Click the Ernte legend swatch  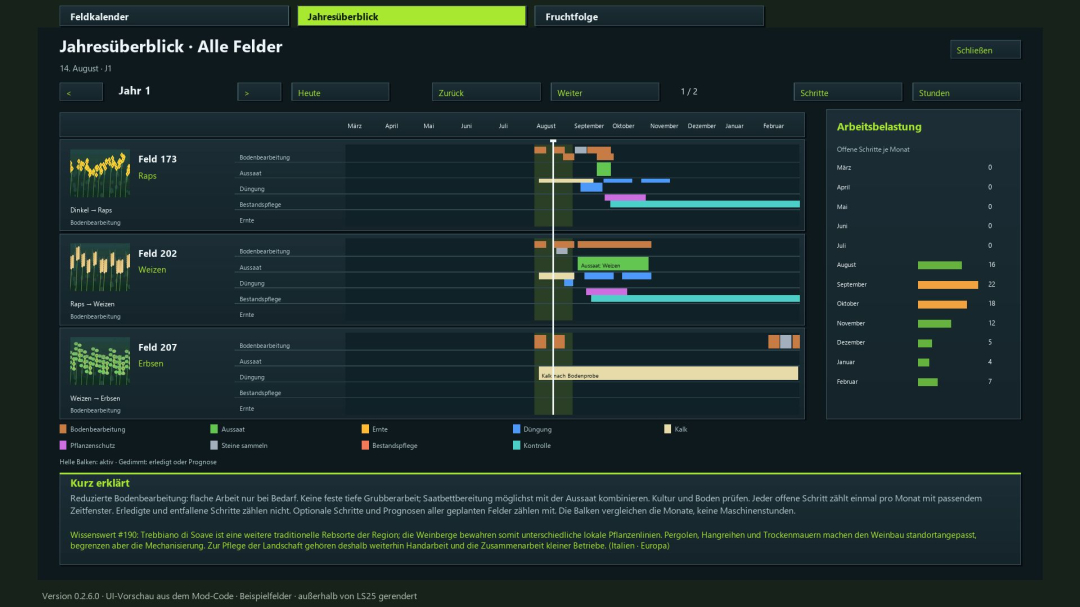(x=365, y=429)
